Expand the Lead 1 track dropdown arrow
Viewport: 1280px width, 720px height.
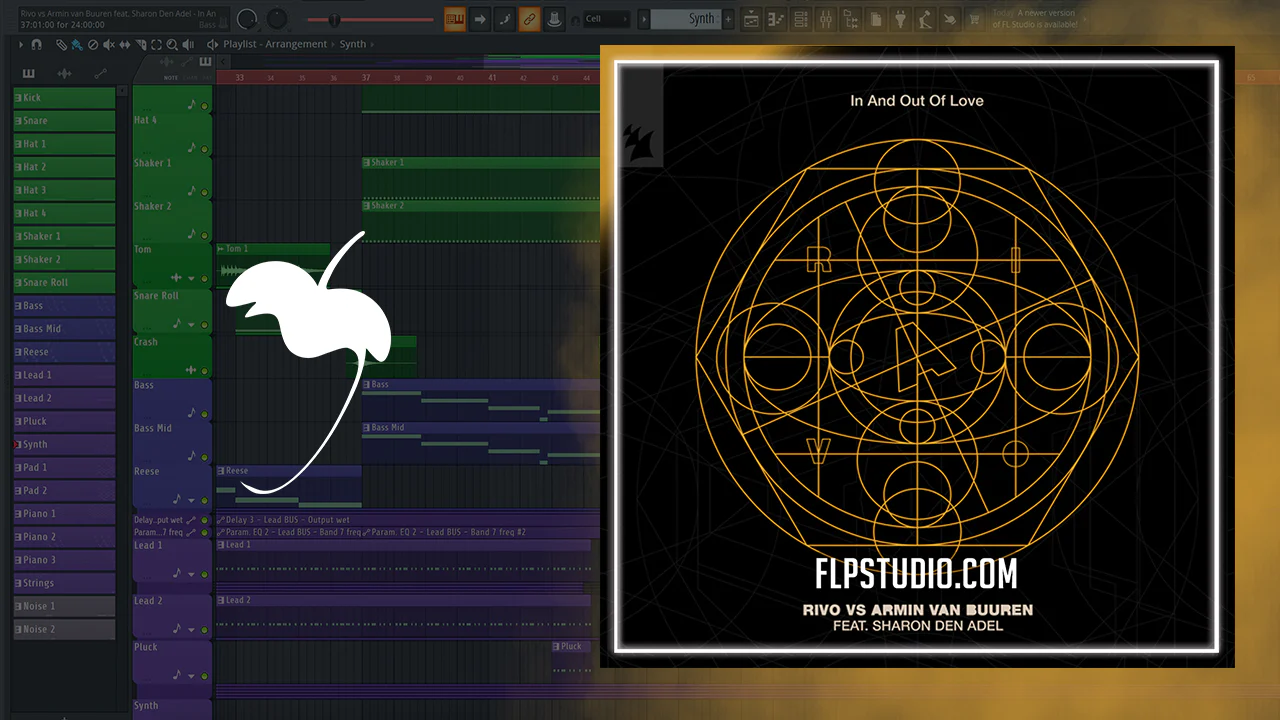pos(191,573)
